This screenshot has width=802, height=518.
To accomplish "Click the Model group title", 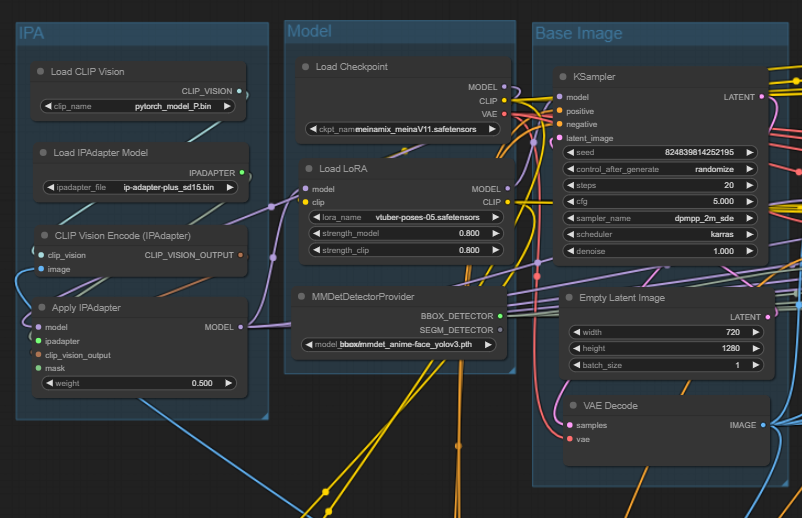I will [309, 31].
